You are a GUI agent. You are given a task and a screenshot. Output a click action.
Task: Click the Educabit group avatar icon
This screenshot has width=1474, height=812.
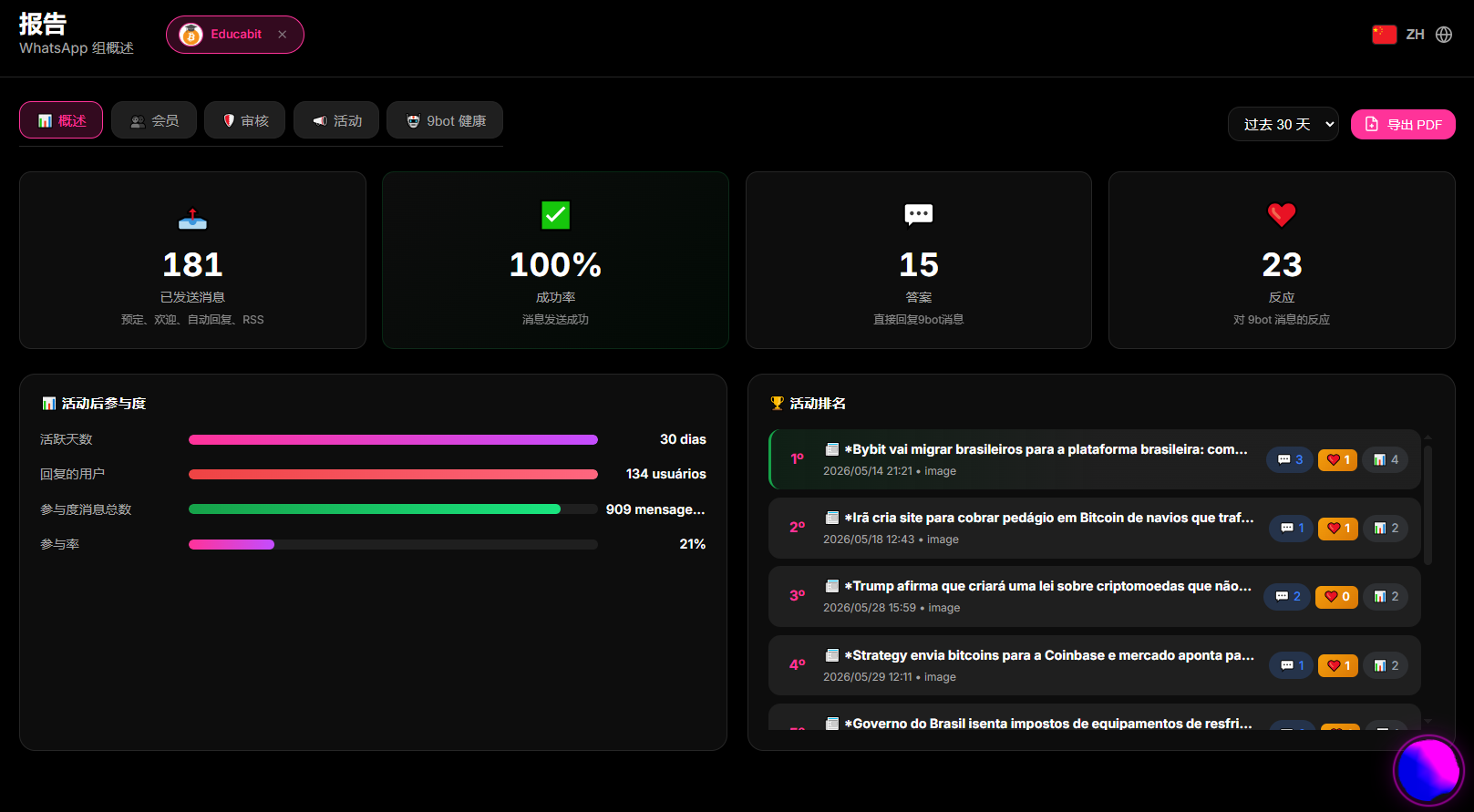pyautogui.click(x=191, y=35)
